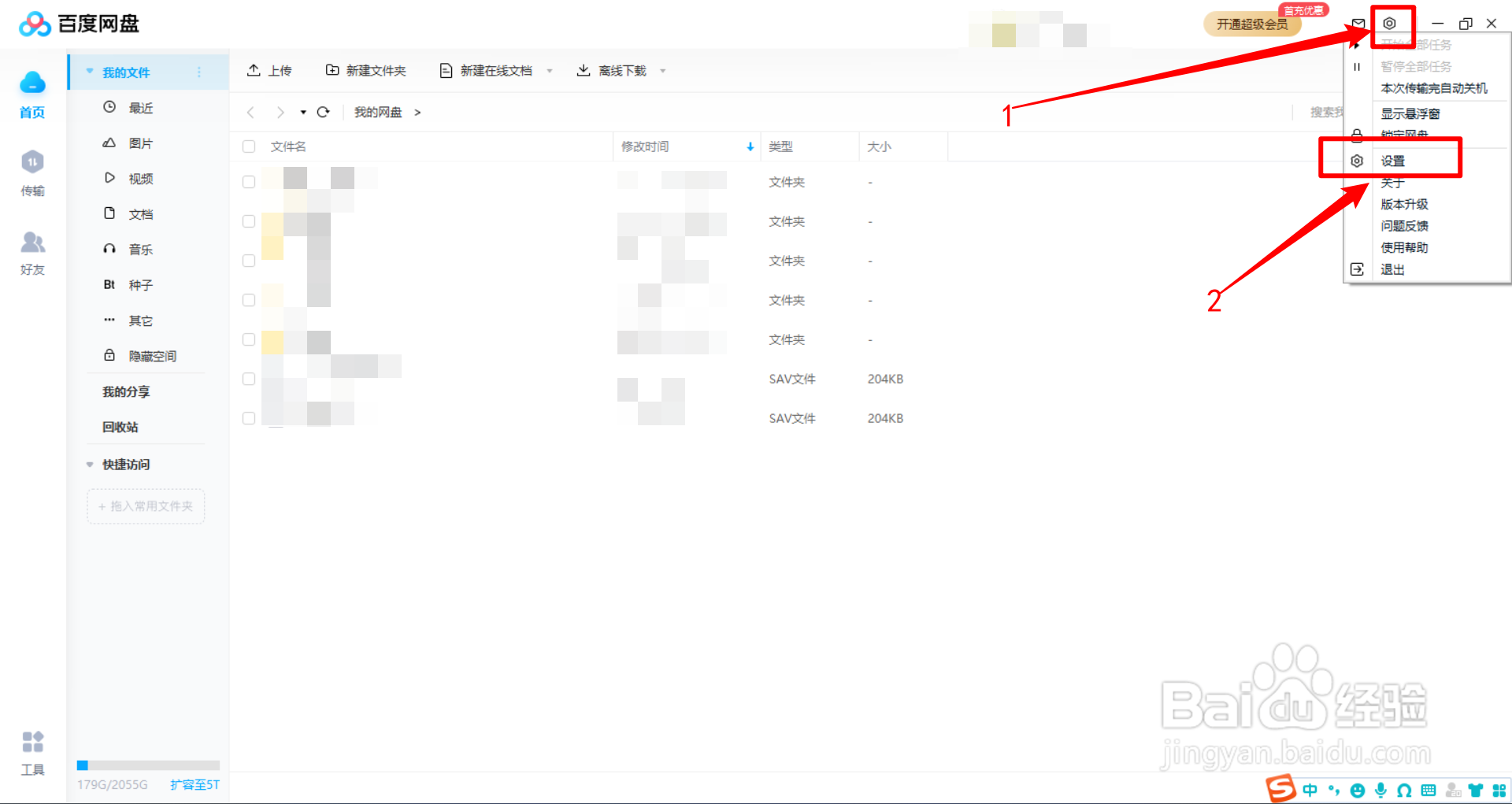
Task: Open the emoji picker on Sogou toolbar
Action: click(x=1357, y=791)
